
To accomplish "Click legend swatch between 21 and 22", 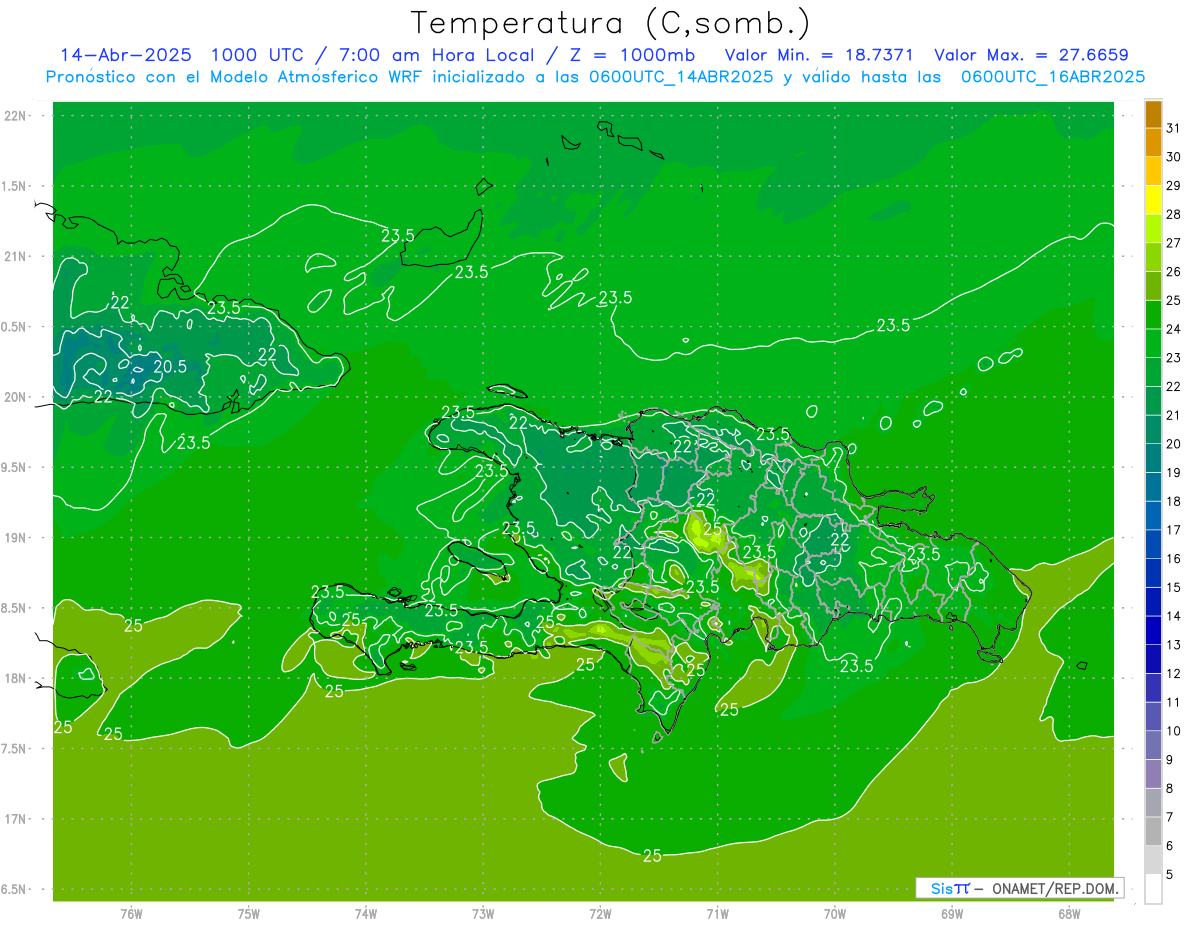I will pos(1153,401).
